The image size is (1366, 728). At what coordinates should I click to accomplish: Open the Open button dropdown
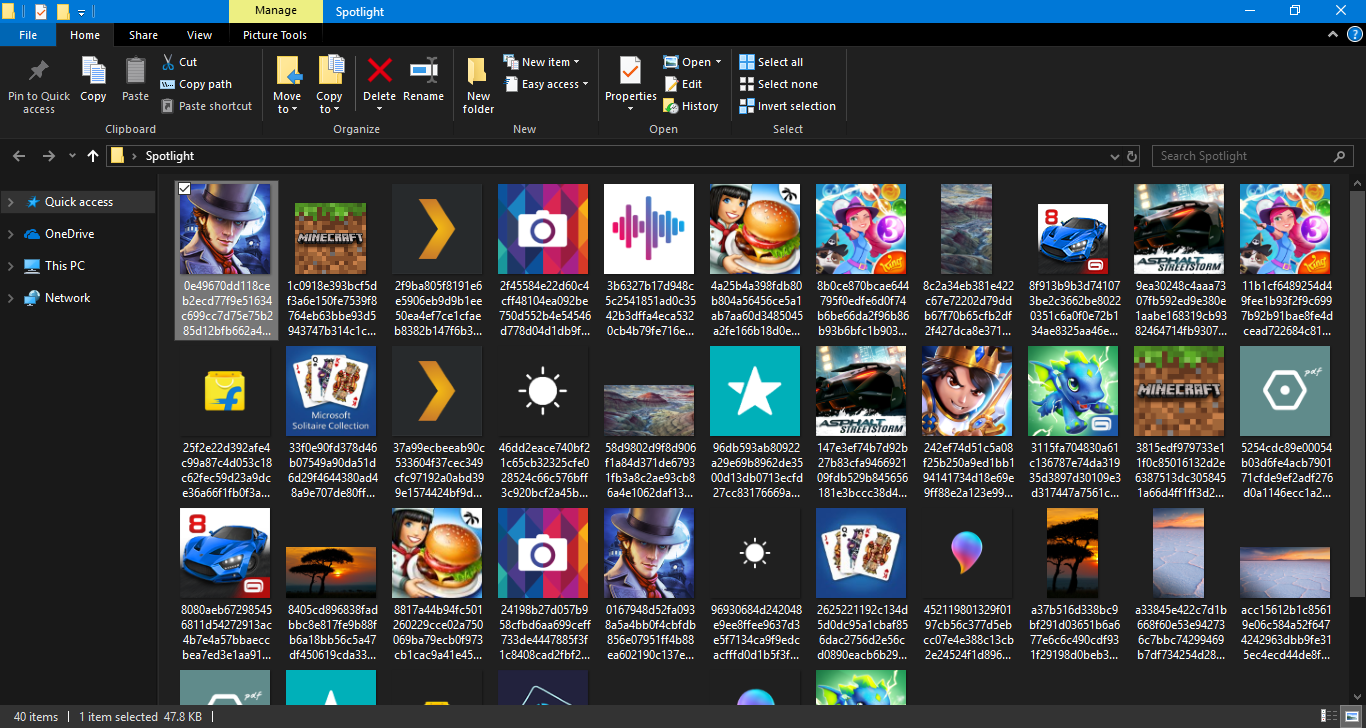(718, 62)
